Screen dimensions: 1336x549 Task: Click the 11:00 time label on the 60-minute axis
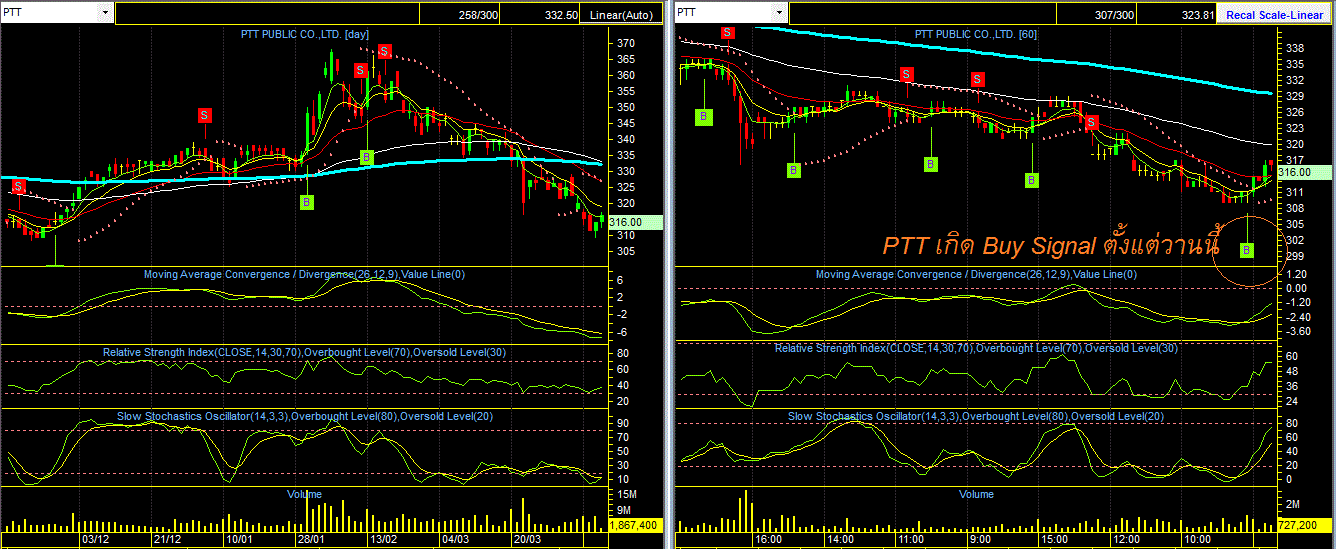(911, 539)
